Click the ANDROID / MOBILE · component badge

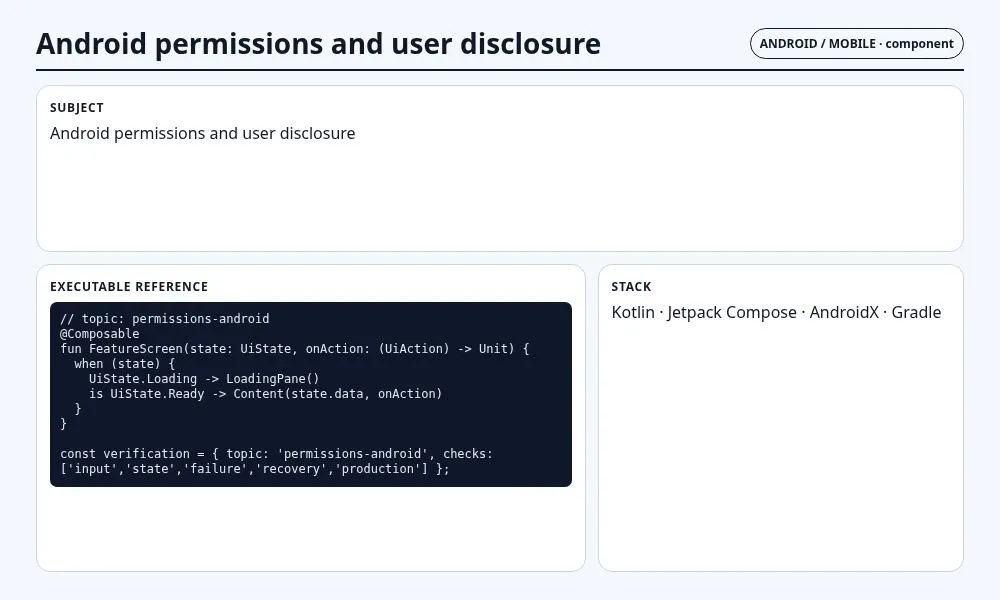pyautogui.click(x=857, y=43)
